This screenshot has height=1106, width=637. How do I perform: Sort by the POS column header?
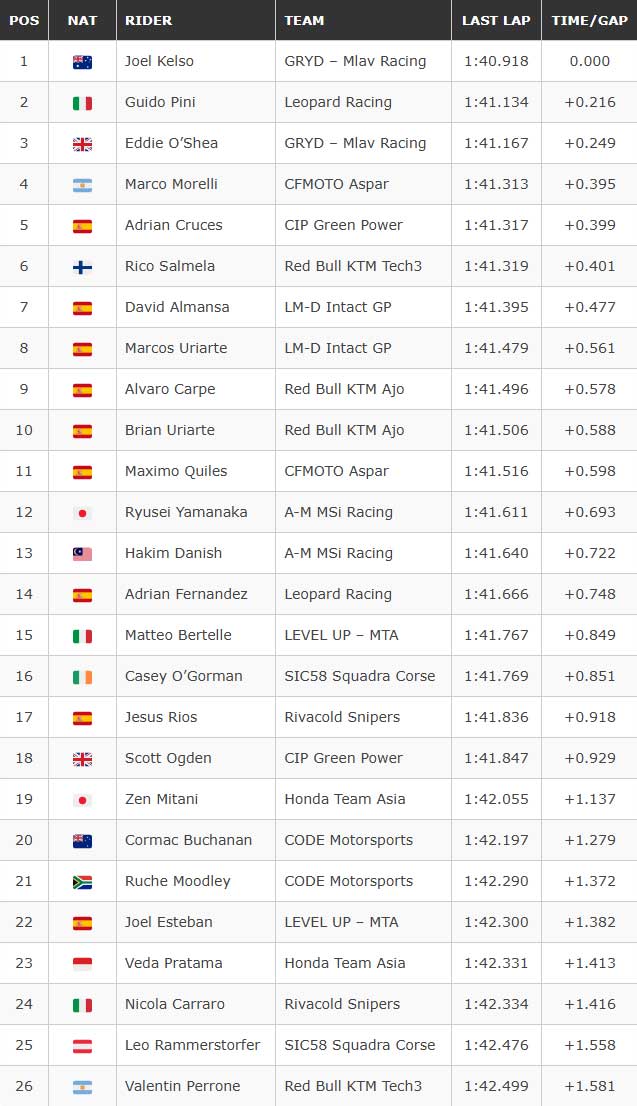[24, 20]
